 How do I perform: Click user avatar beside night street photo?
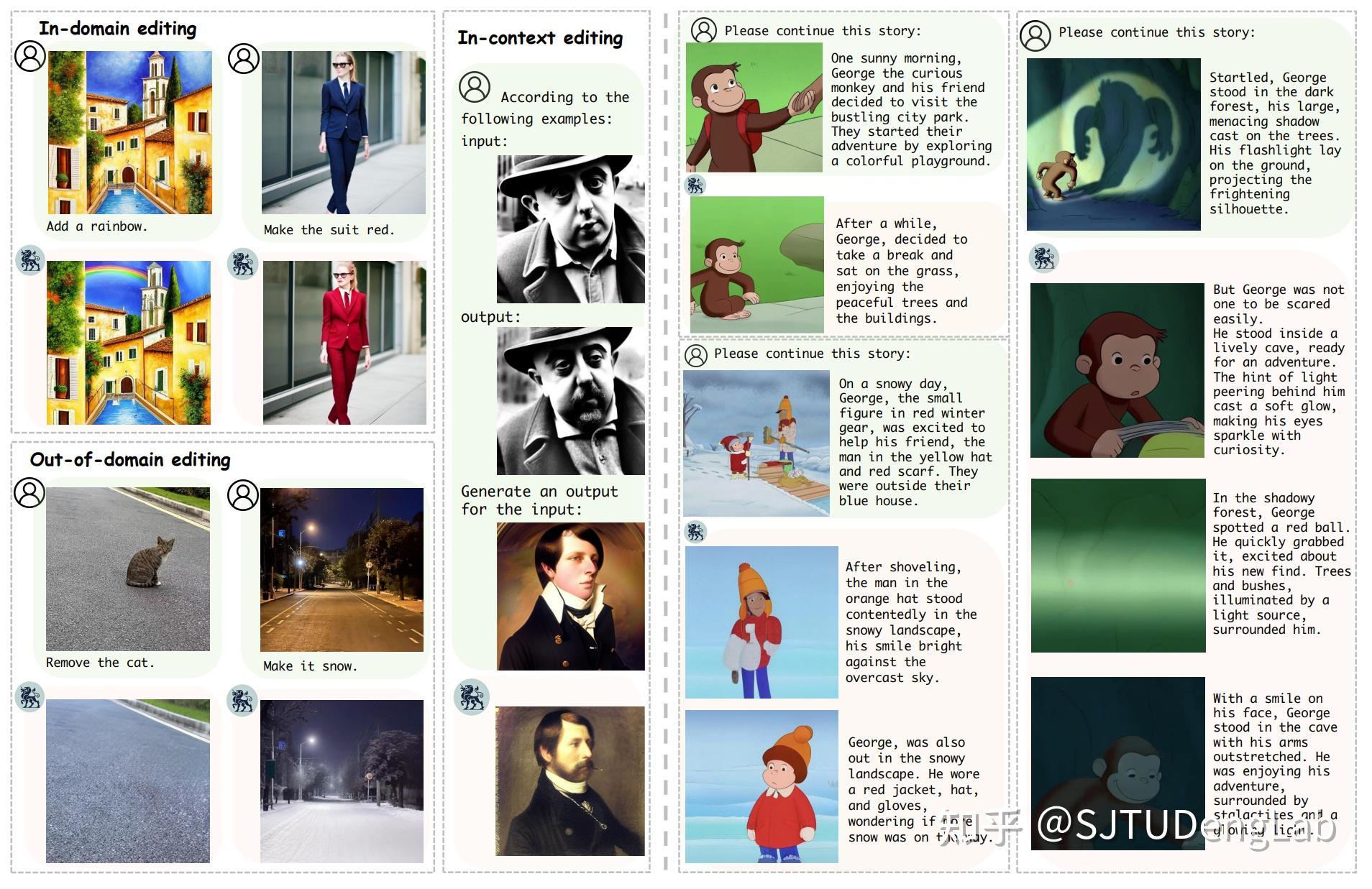(x=243, y=495)
